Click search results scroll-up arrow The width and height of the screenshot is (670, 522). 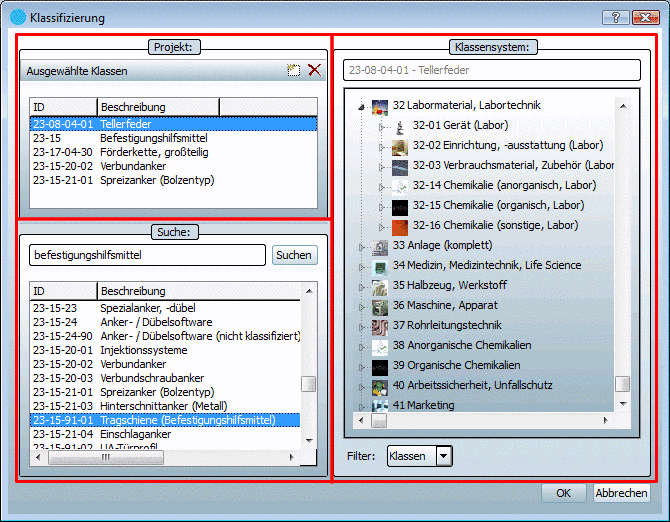pos(309,291)
